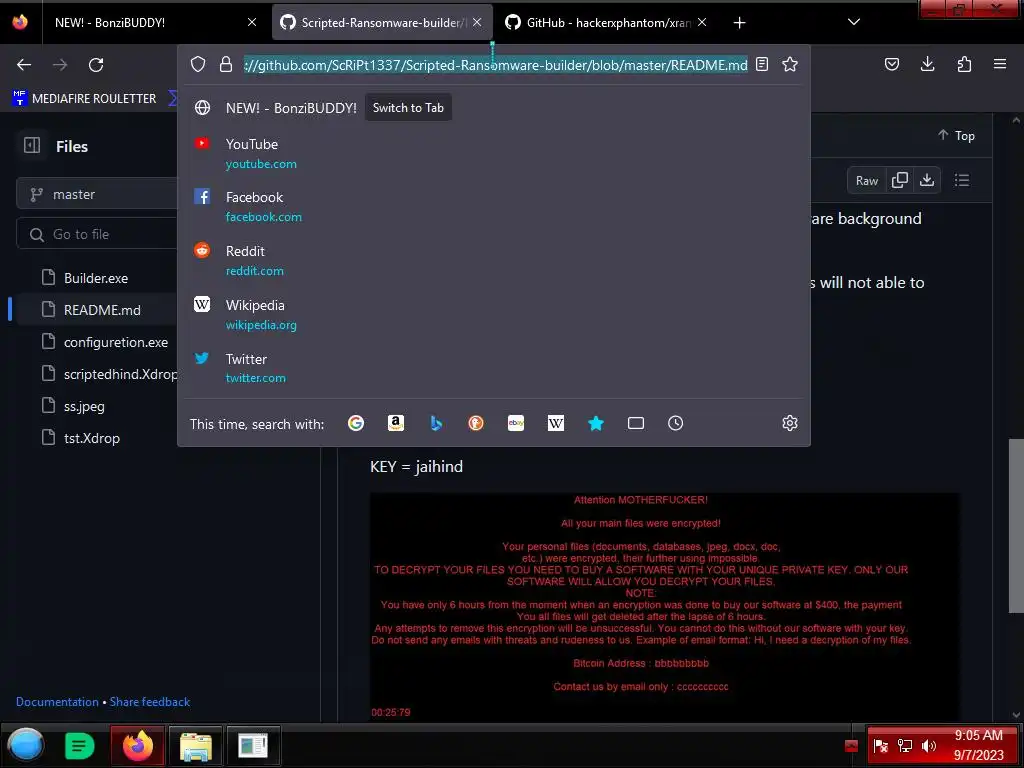Search with DuckDuckGo engine icon
This screenshot has height=768, width=1024.
pyautogui.click(x=475, y=423)
